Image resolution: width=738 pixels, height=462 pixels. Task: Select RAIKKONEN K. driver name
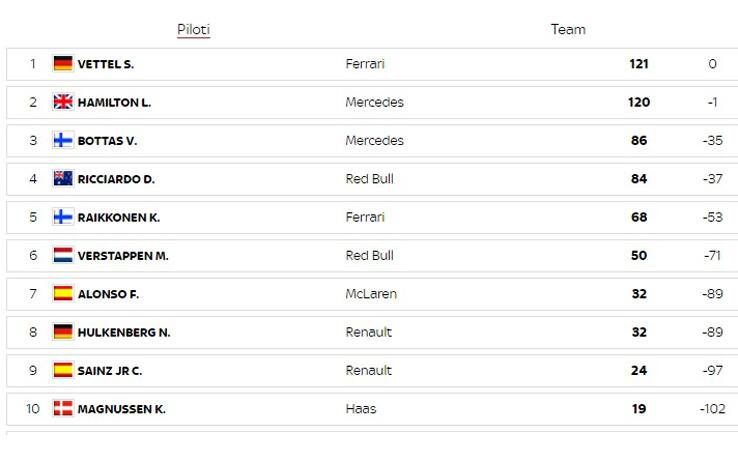[119, 217]
